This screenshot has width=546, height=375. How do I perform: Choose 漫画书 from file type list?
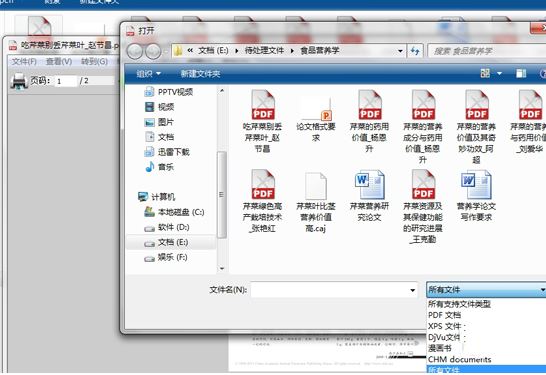[440, 348]
